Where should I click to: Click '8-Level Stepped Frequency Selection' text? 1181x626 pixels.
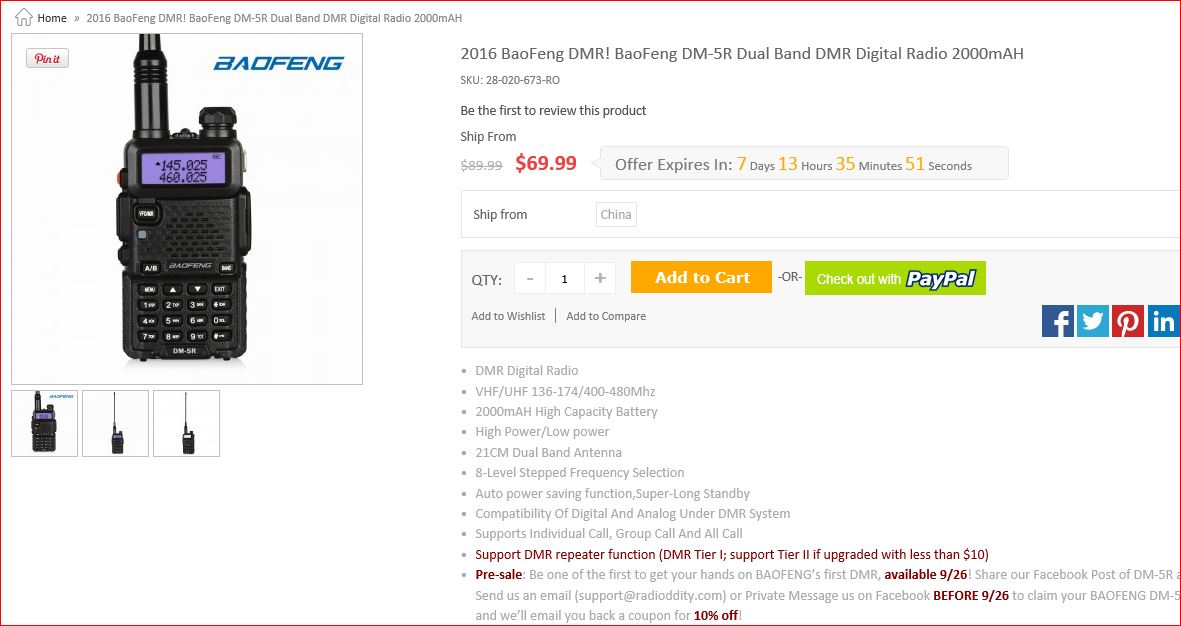click(x=579, y=473)
